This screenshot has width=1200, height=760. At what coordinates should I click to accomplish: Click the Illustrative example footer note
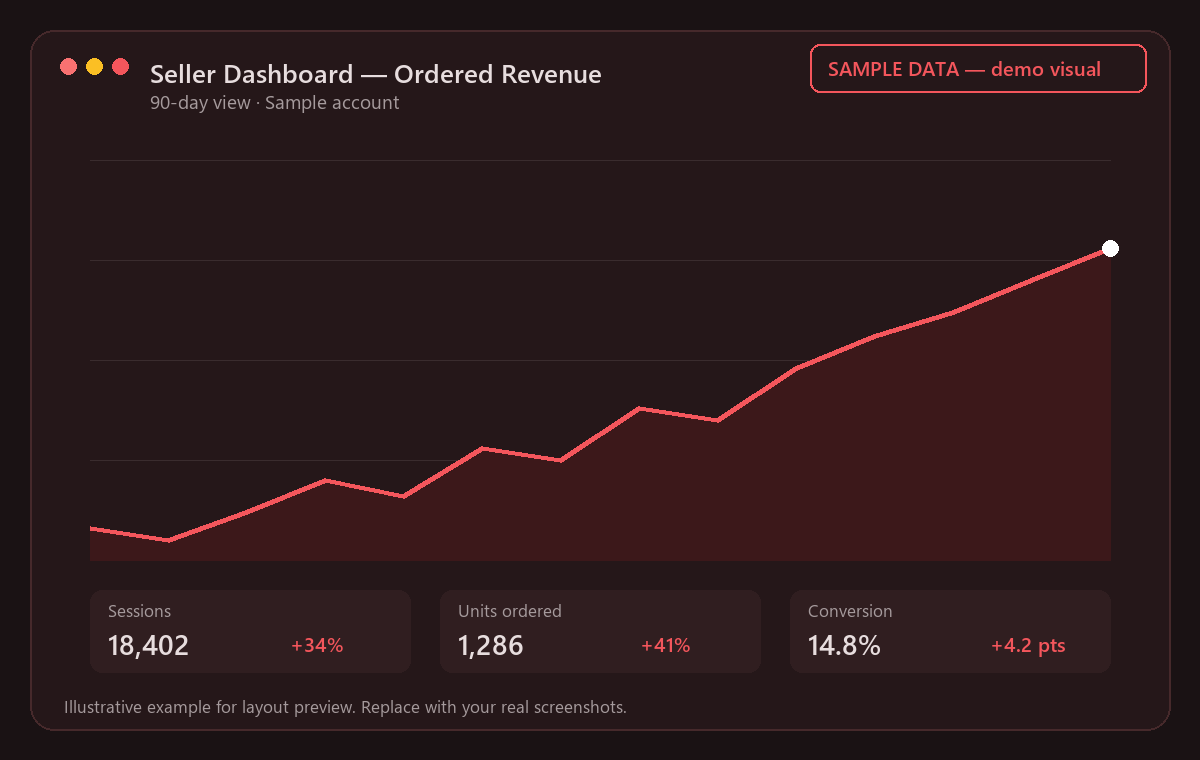(345, 707)
